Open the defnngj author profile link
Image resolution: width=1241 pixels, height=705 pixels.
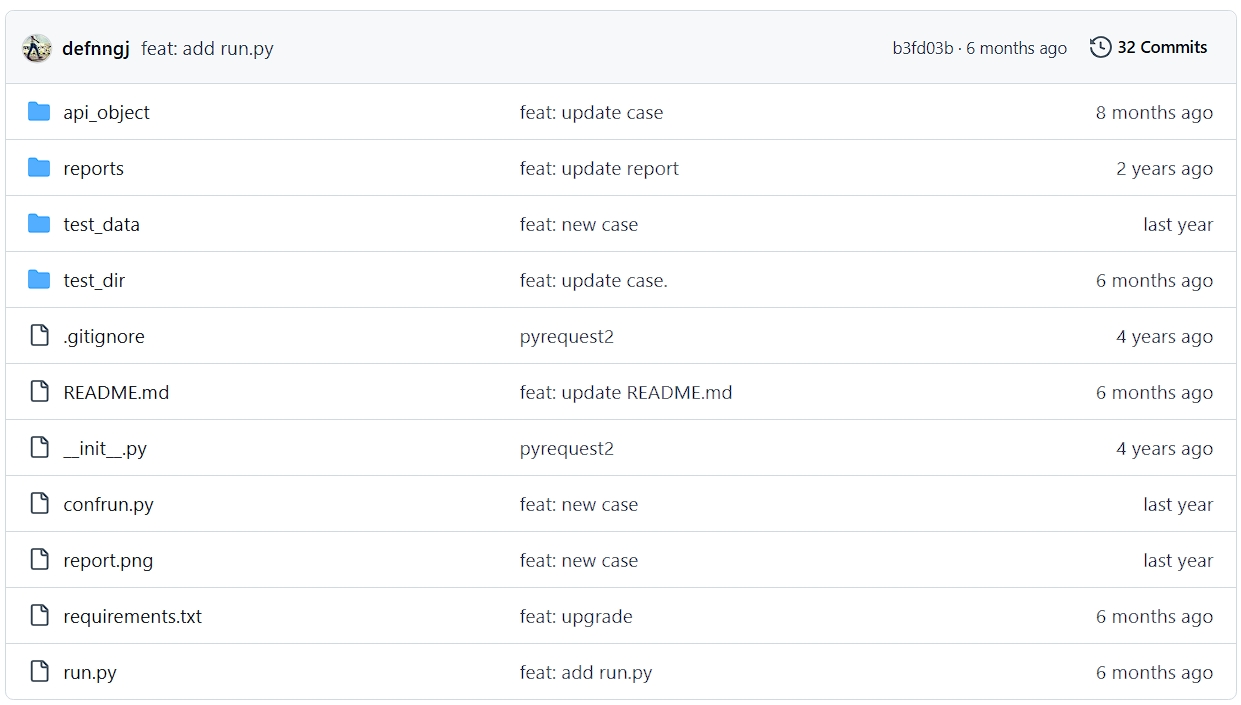[96, 48]
